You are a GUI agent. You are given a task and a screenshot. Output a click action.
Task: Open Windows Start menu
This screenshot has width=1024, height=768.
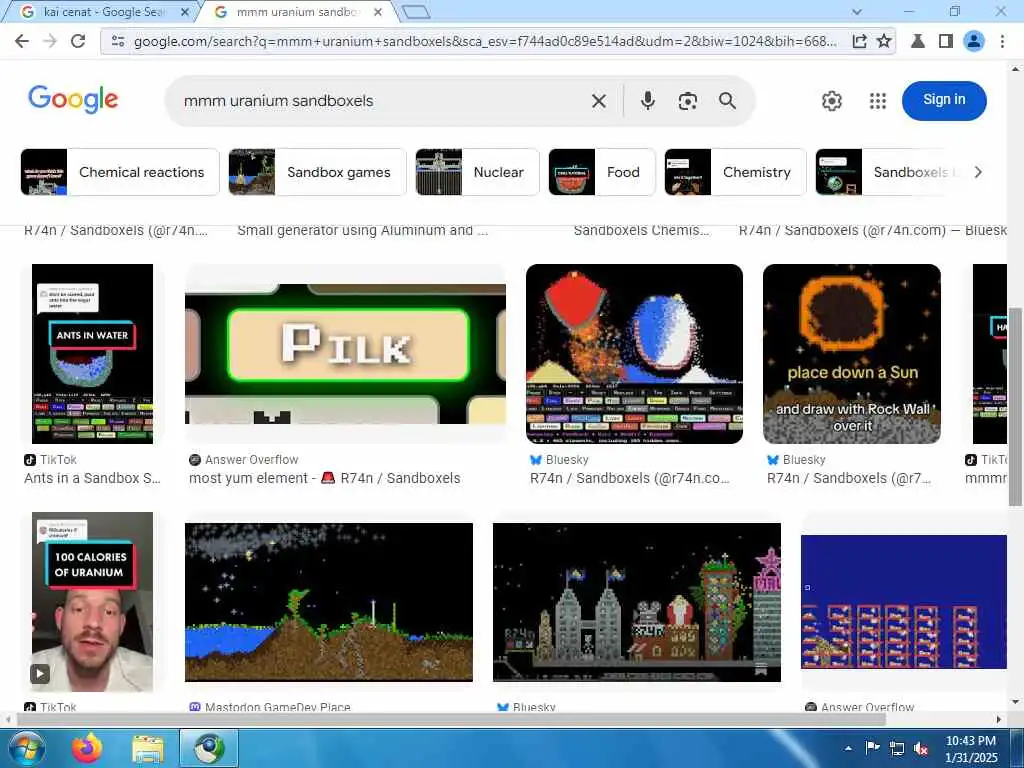tap(26, 748)
